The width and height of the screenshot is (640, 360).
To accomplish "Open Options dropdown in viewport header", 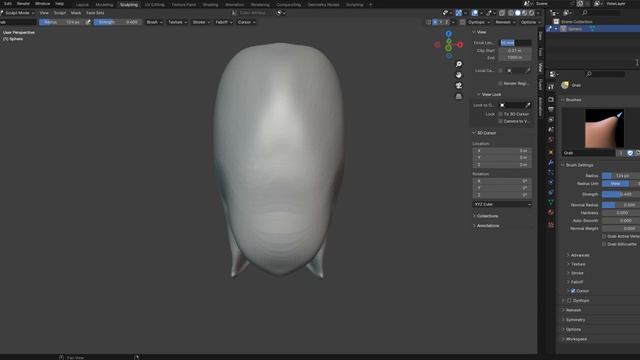I will coord(531,22).
